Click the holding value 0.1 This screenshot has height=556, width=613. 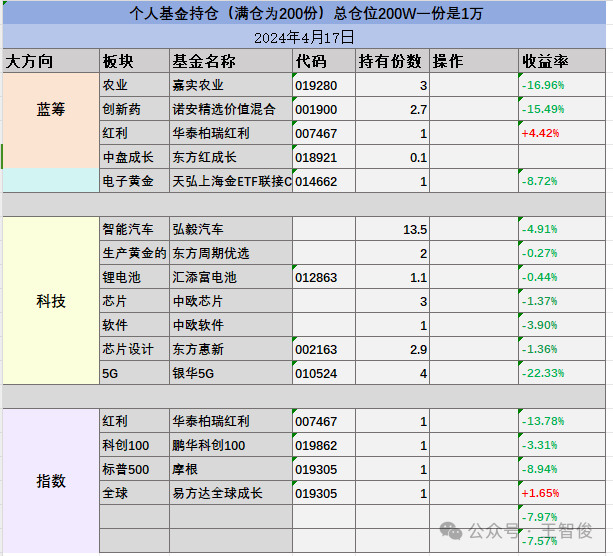click(393, 157)
